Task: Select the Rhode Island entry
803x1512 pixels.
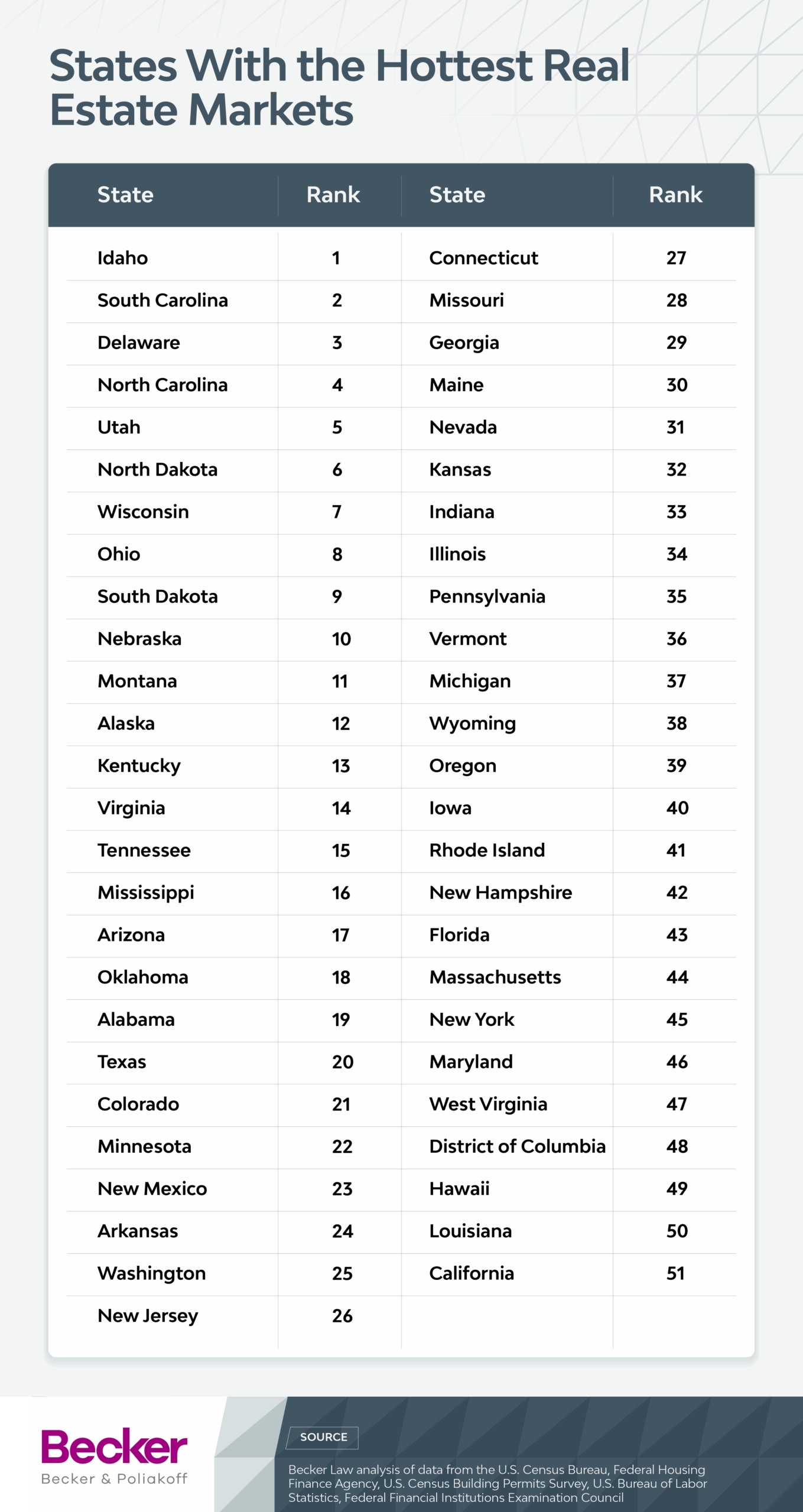Action: [x=487, y=850]
